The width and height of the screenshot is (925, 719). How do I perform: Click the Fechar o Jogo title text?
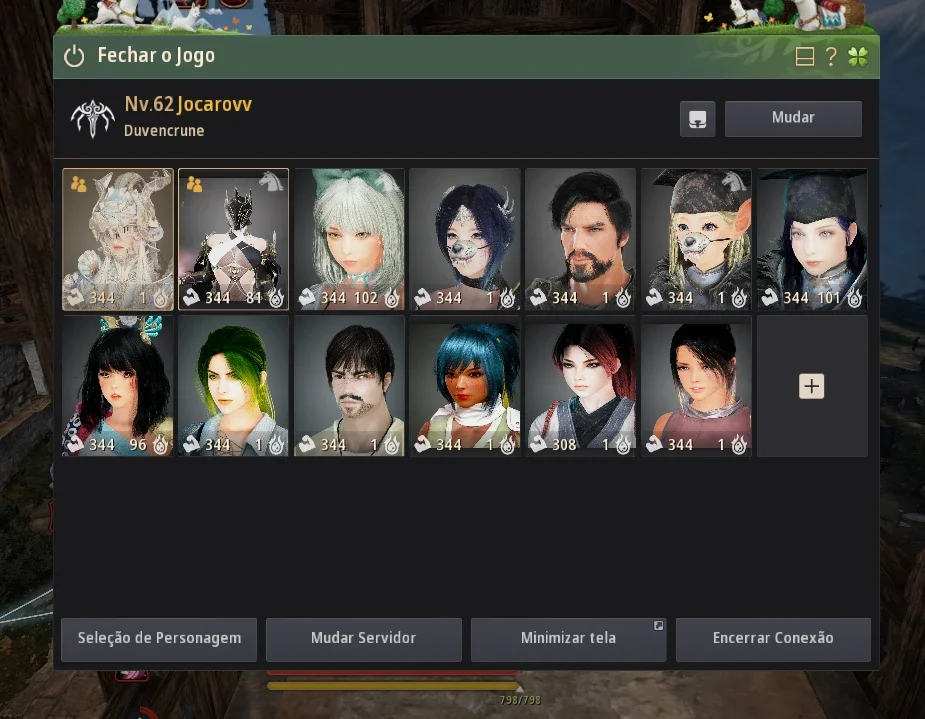[x=156, y=55]
